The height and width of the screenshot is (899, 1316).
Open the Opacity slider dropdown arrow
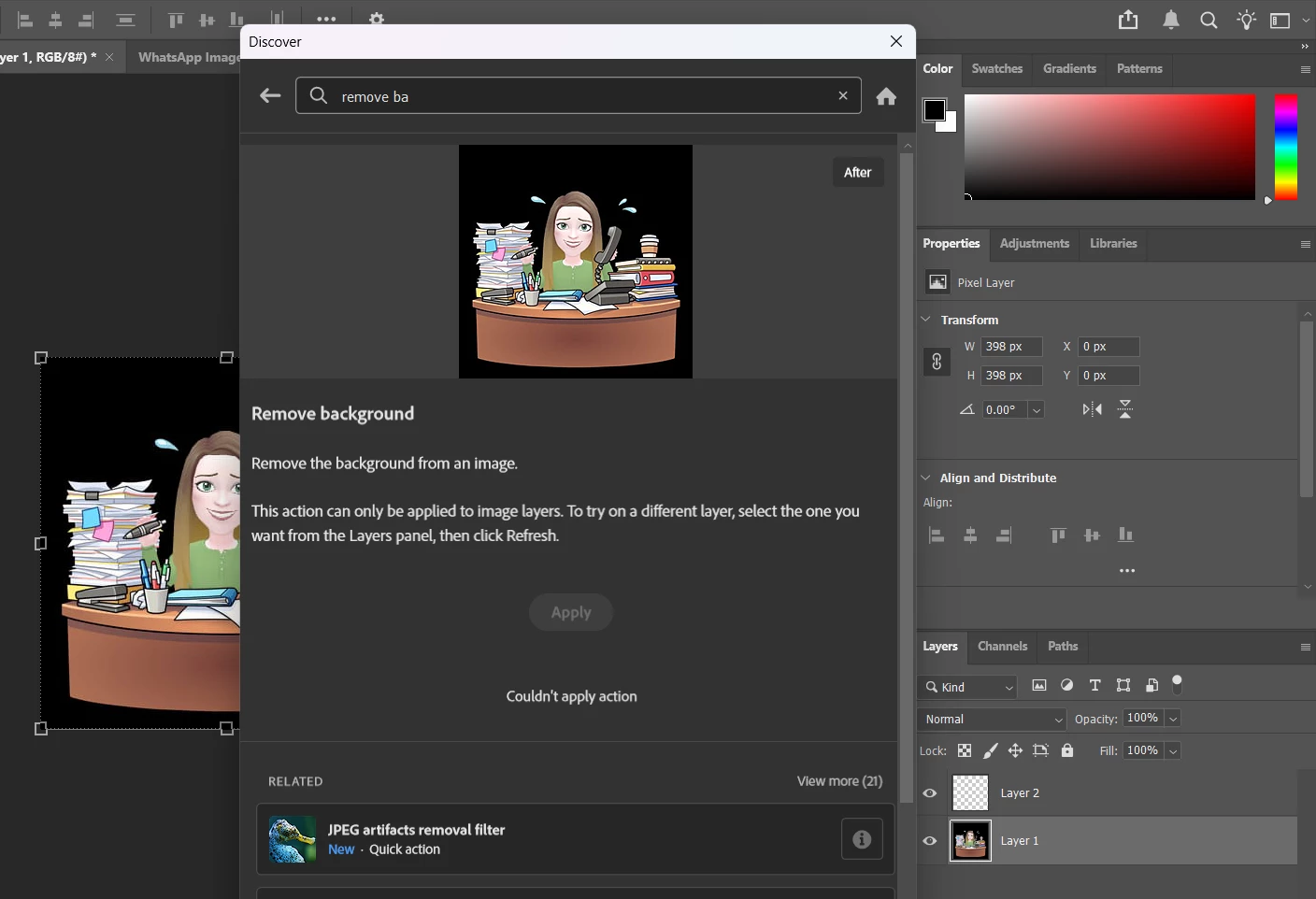pyautogui.click(x=1173, y=719)
